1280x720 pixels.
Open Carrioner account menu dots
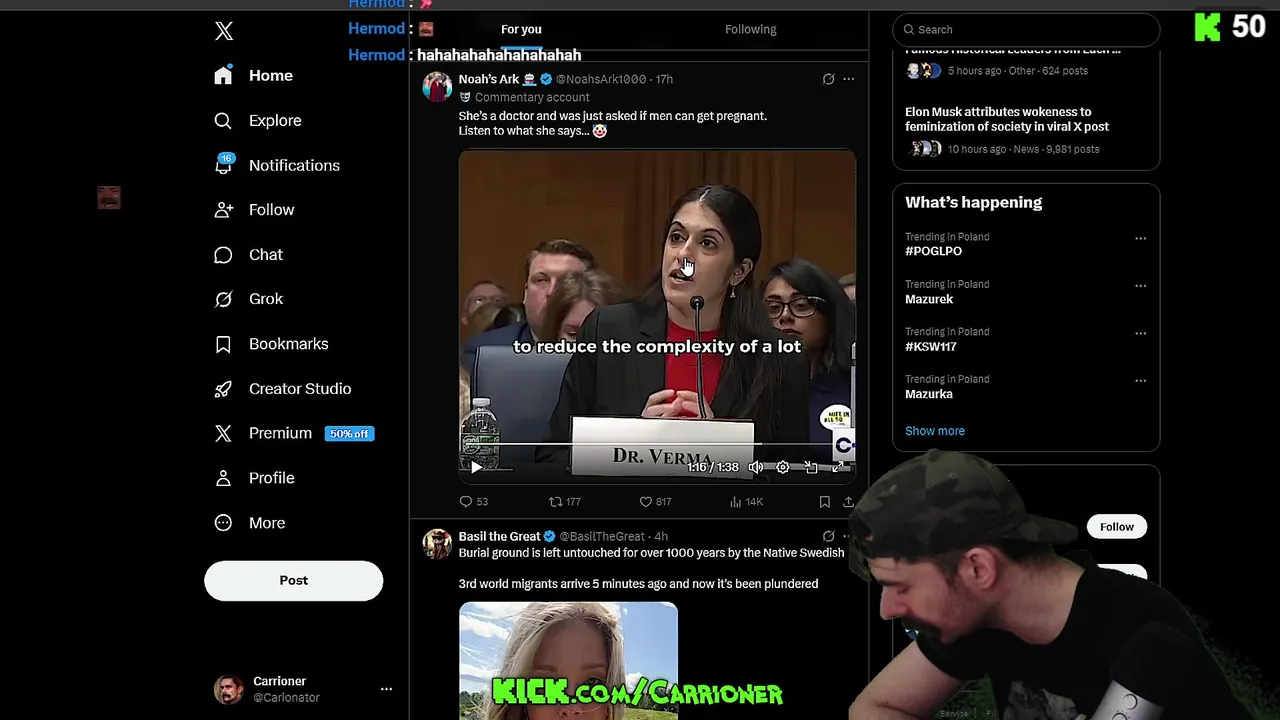(x=386, y=689)
